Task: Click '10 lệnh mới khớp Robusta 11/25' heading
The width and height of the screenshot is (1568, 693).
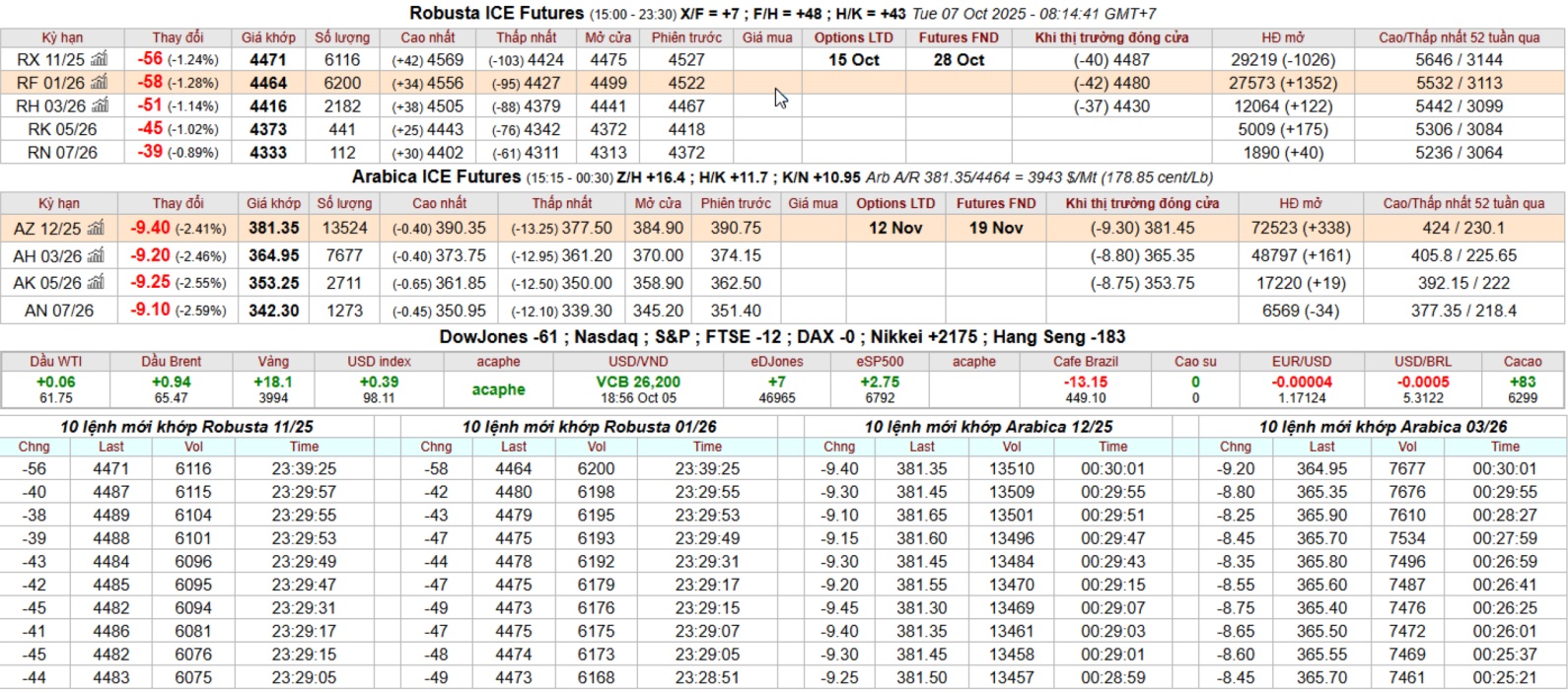Action: coord(186,427)
